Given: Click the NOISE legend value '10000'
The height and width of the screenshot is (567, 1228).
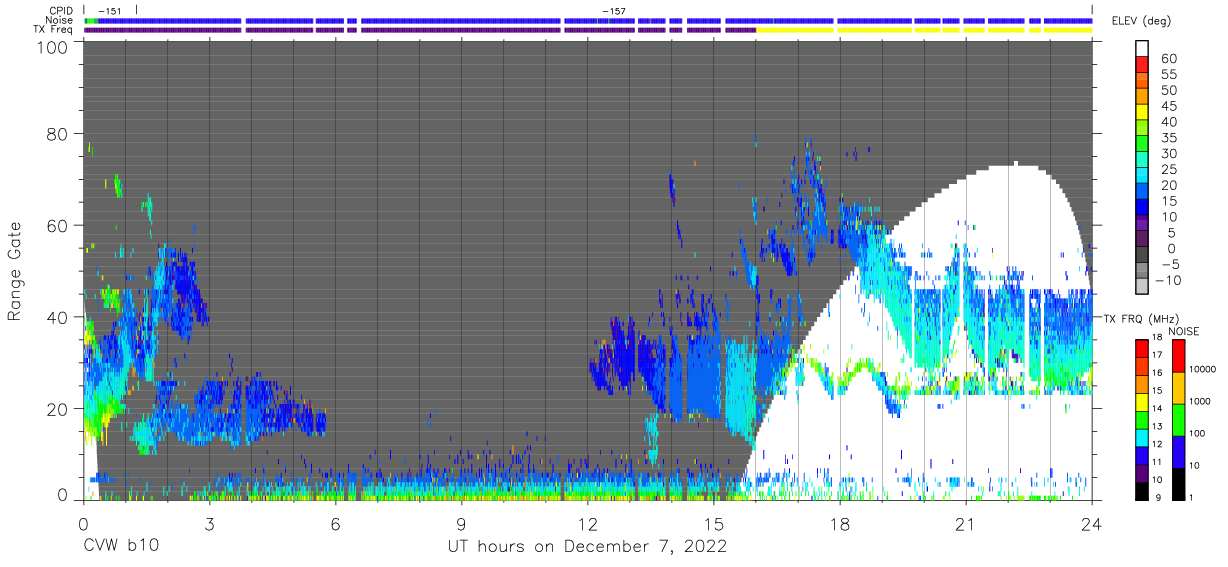Looking at the screenshot, I should tap(1203, 370).
